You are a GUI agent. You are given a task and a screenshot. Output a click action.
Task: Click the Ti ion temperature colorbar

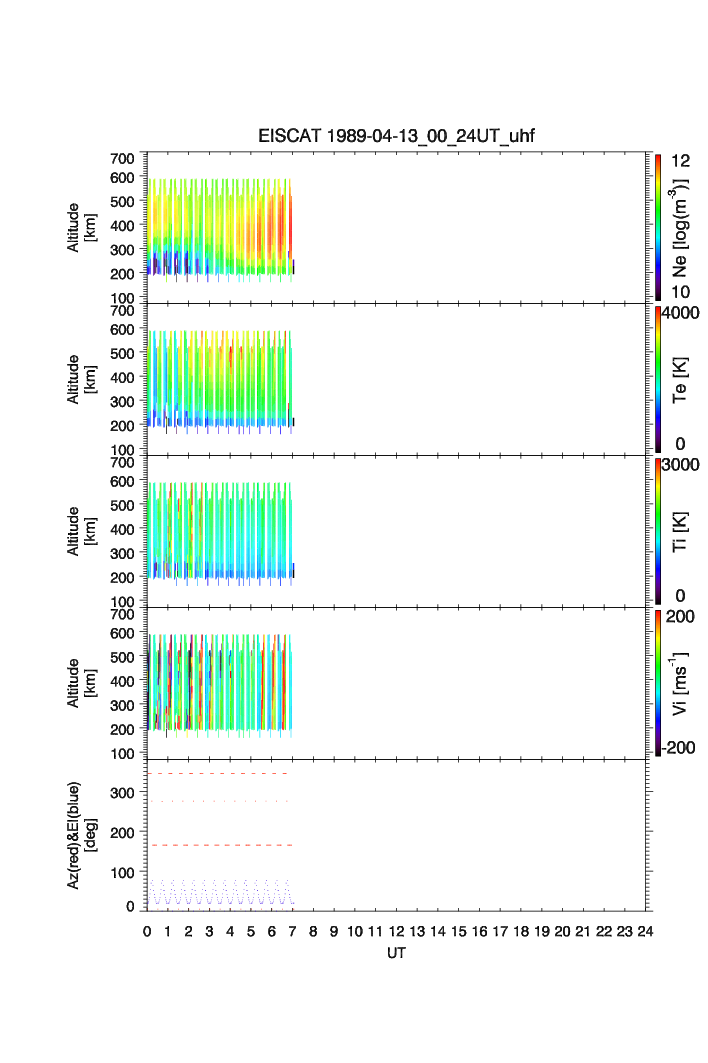pyautogui.click(x=658, y=531)
